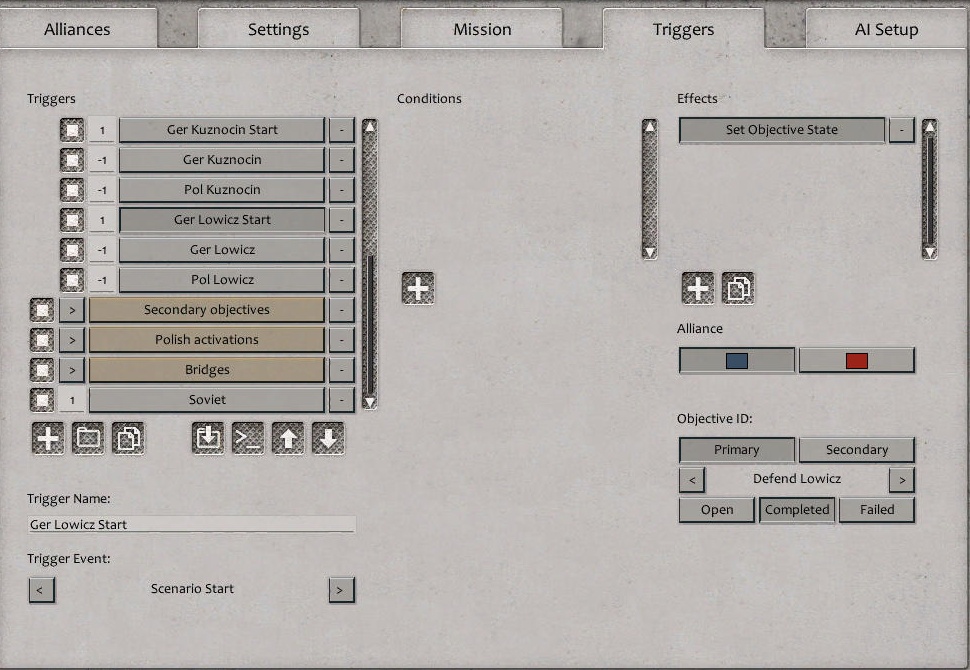The height and width of the screenshot is (670, 970).
Task: Toggle checkbox for Secondary objectives folder
Action: pyautogui.click(x=42, y=310)
